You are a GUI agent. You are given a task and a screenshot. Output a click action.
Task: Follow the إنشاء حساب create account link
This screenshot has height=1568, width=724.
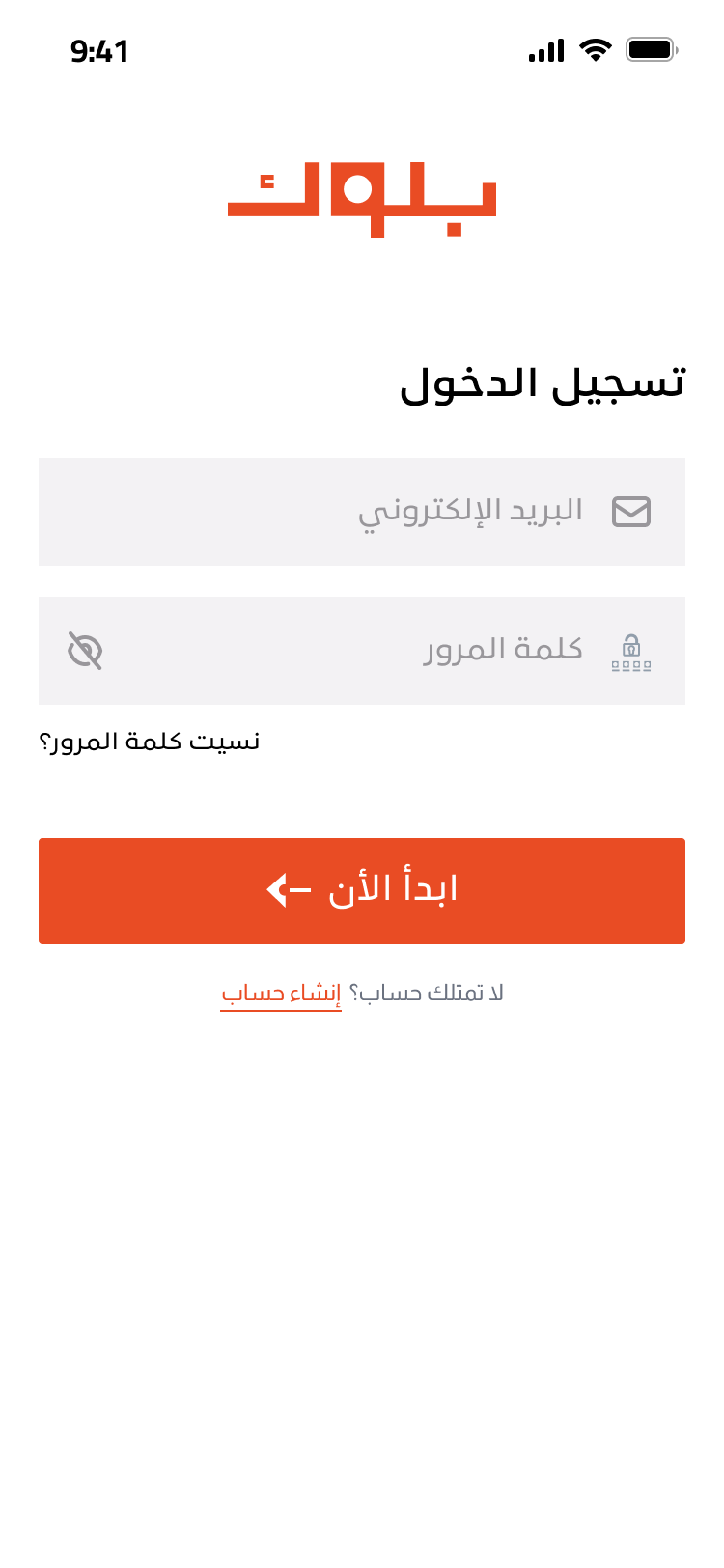pyautogui.click(x=281, y=994)
